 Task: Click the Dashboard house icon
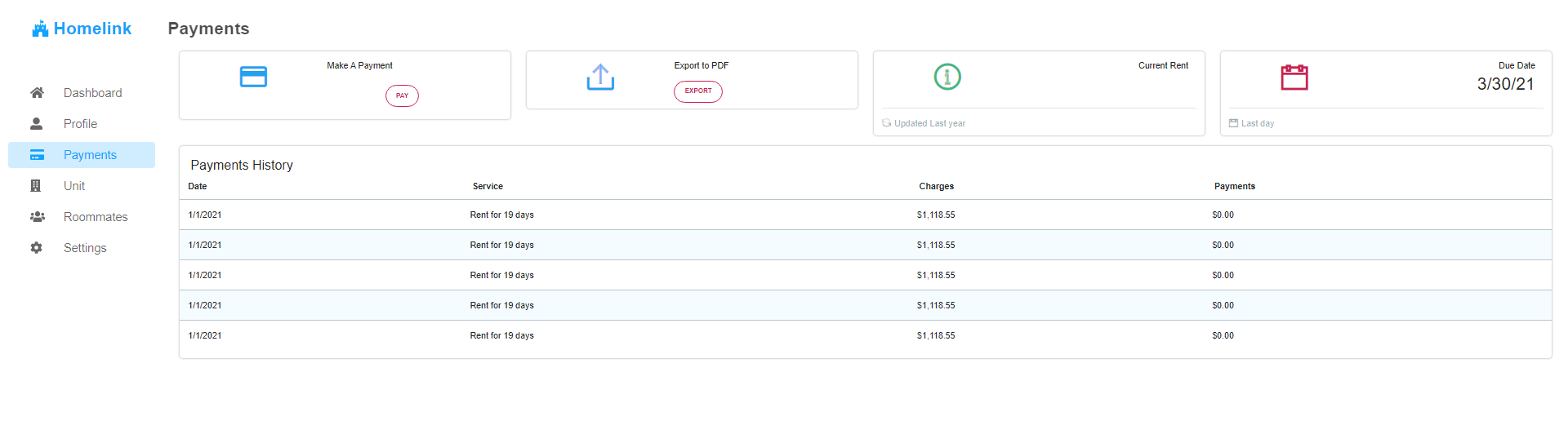pyautogui.click(x=37, y=93)
